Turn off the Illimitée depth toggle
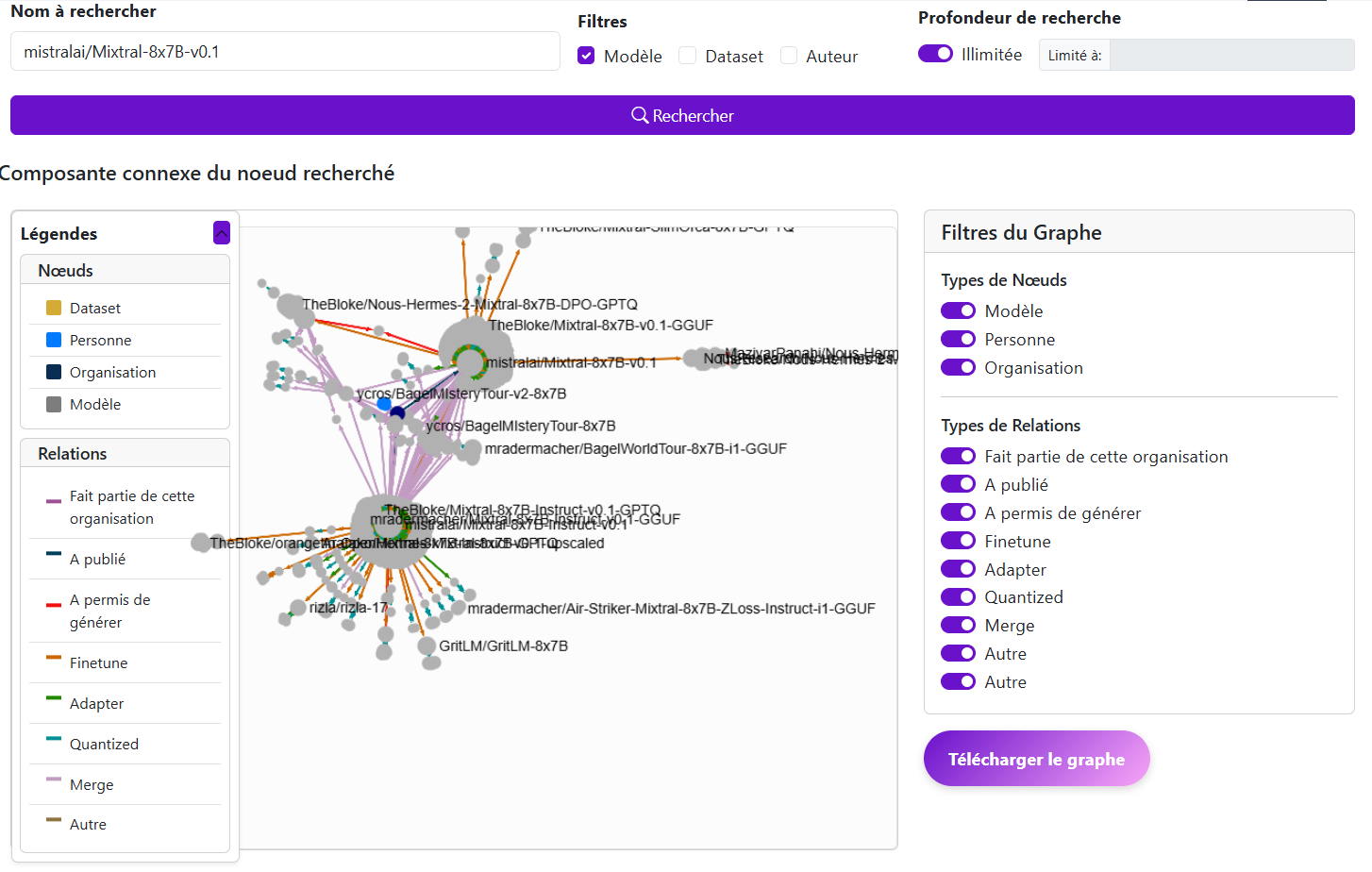The image size is (1372, 872). coord(935,54)
